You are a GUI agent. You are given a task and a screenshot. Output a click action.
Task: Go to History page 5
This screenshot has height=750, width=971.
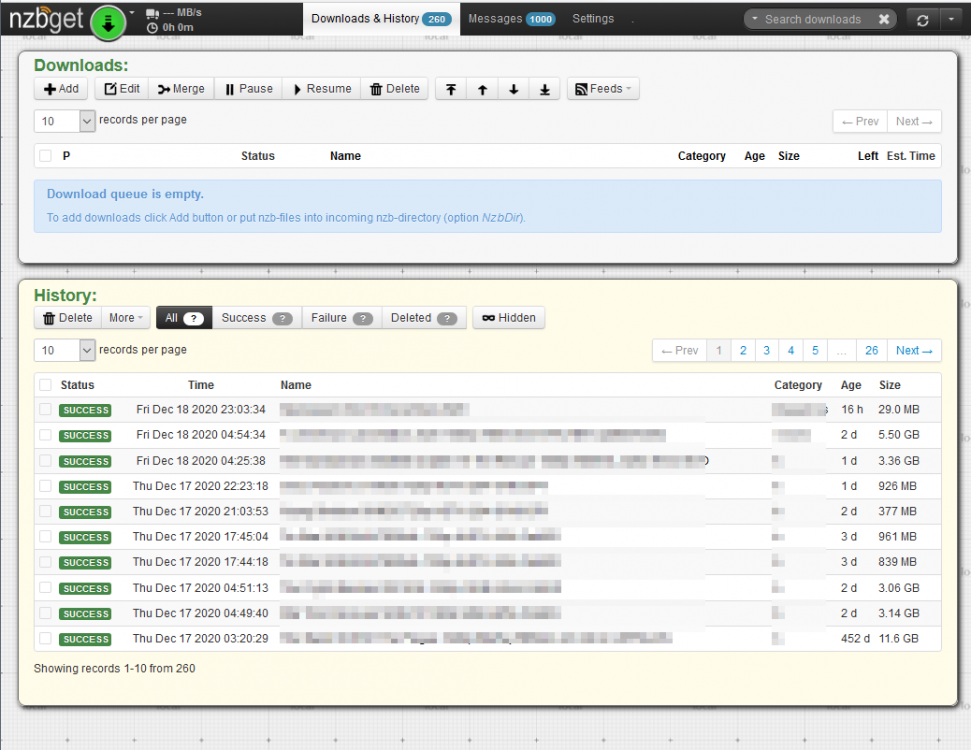[x=815, y=351]
